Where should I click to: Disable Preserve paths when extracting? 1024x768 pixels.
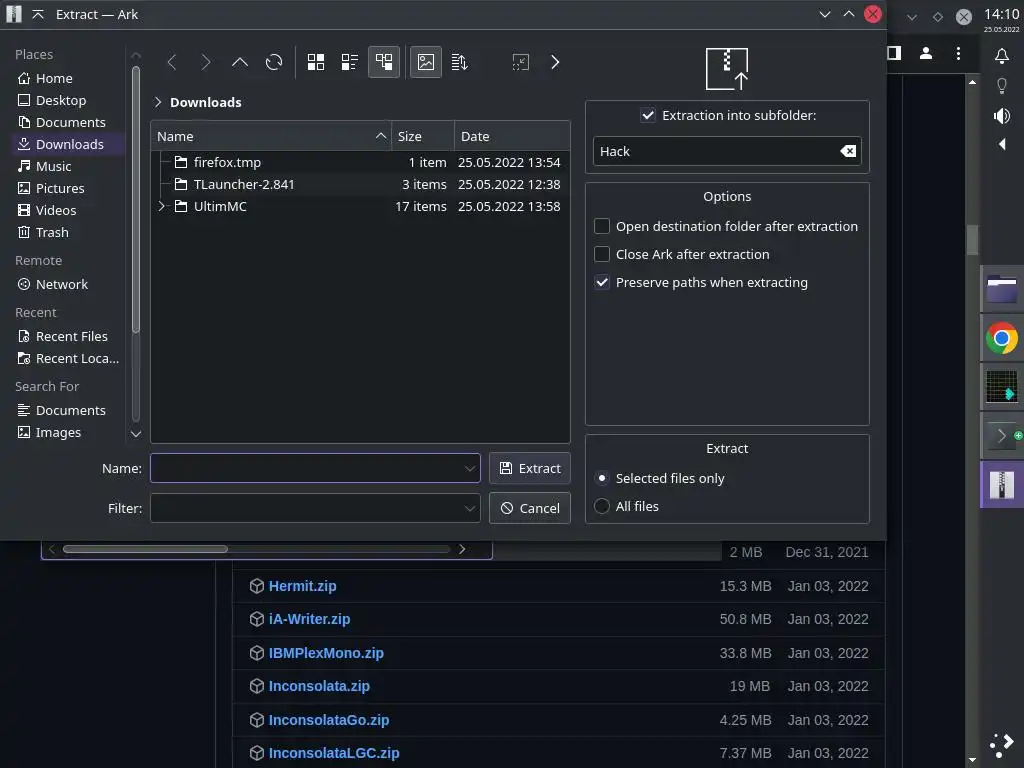(x=602, y=283)
